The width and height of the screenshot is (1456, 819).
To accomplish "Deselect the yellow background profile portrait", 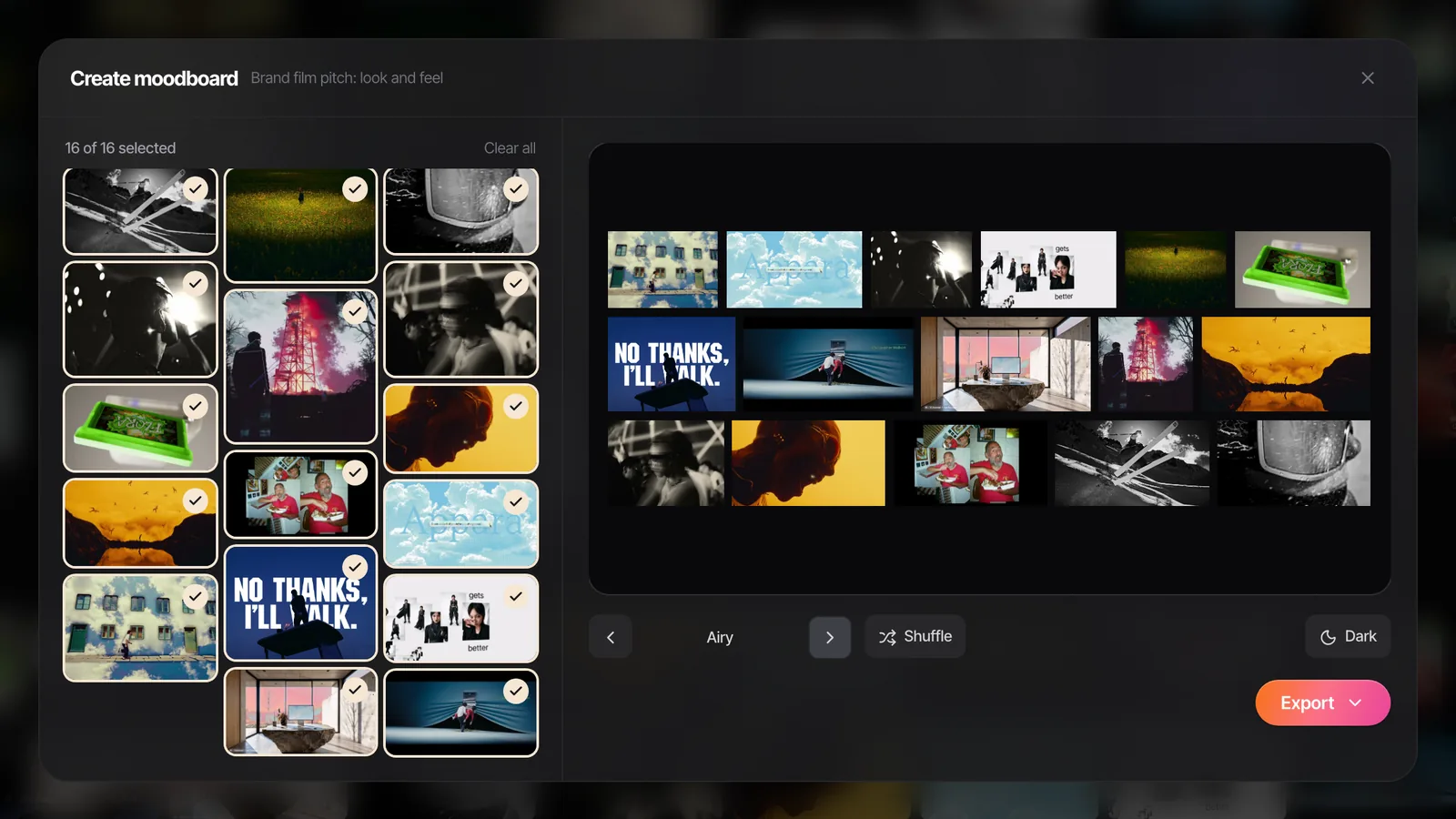I will point(516,406).
